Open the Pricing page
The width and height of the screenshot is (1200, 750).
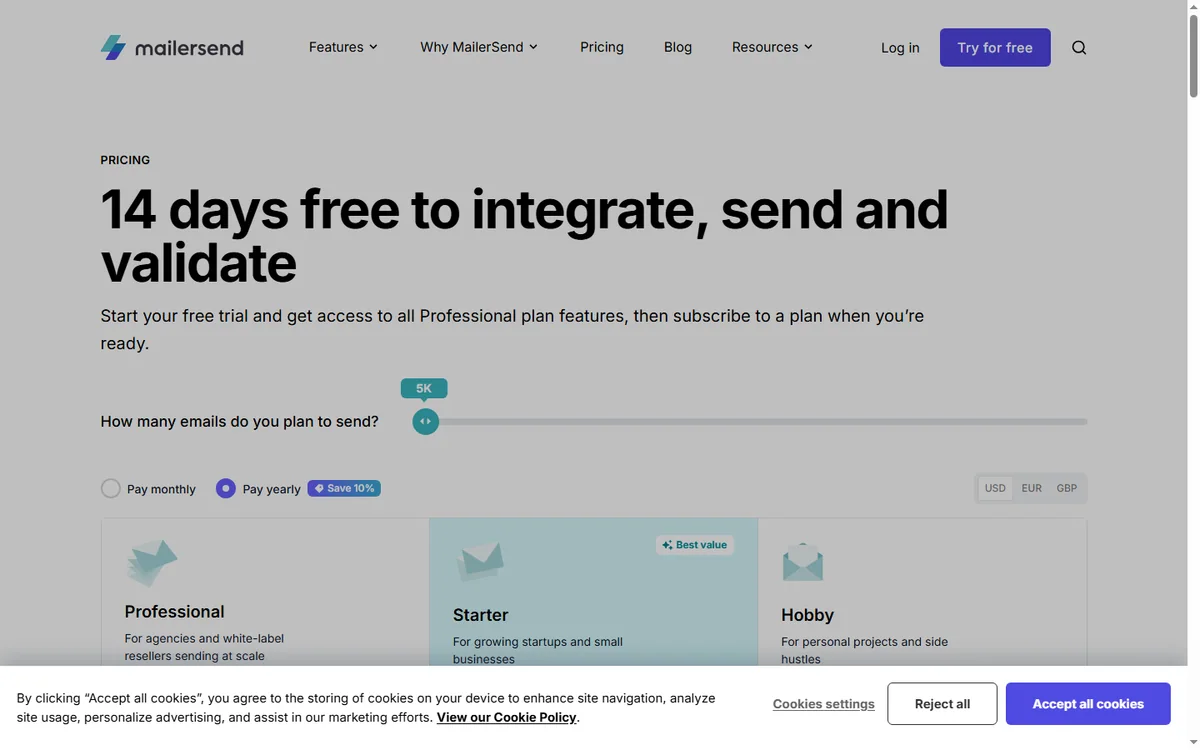click(x=602, y=47)
